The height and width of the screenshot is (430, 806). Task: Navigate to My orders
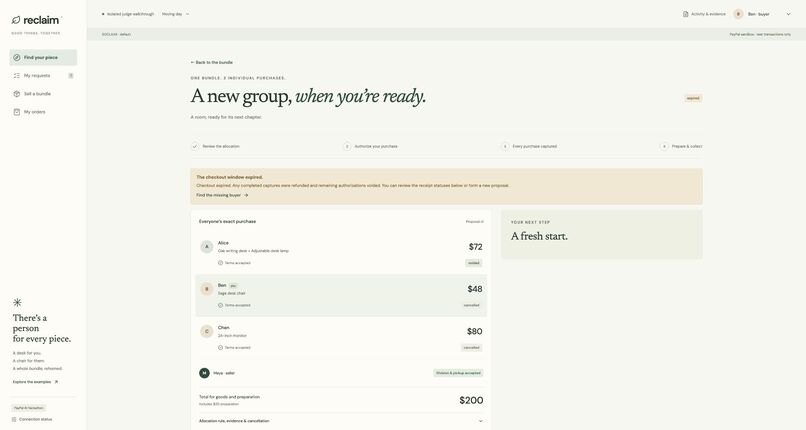(x=43, y=112)
